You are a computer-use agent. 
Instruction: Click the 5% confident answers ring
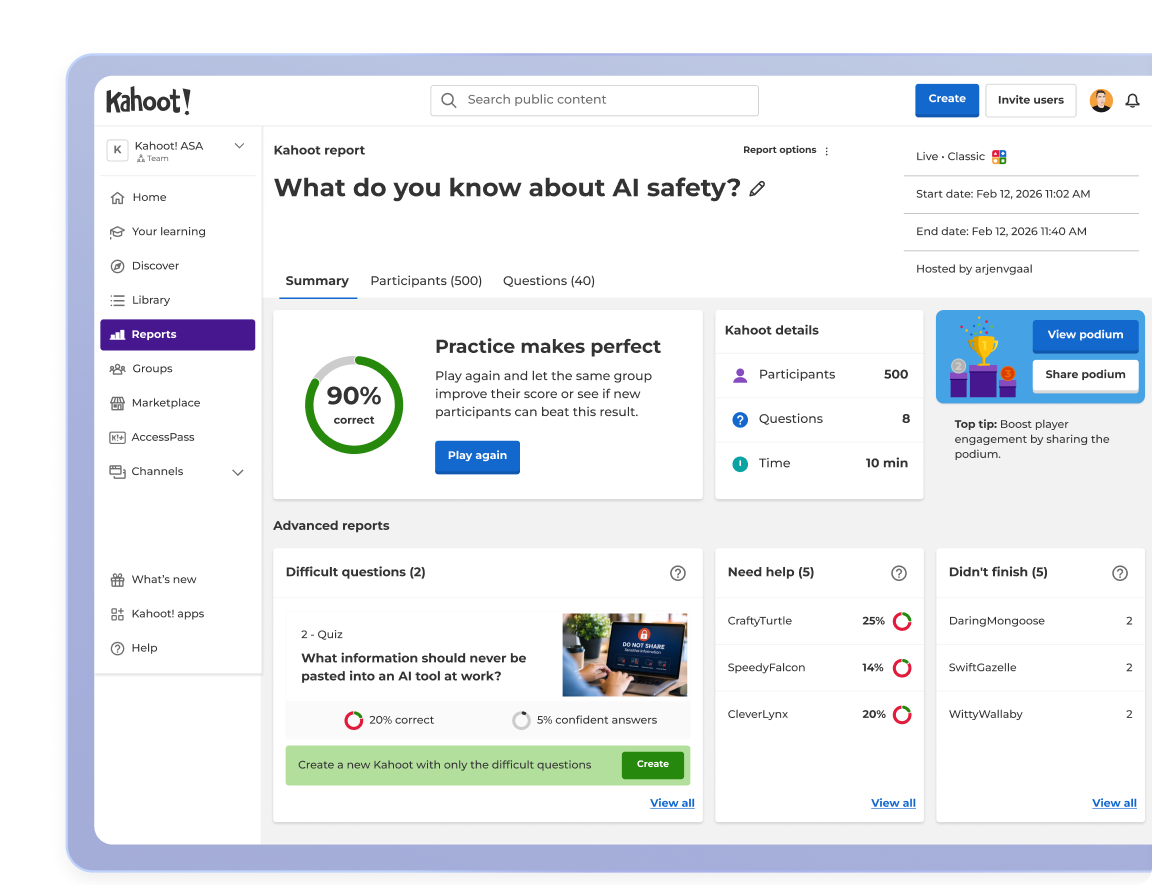point(521,720)
